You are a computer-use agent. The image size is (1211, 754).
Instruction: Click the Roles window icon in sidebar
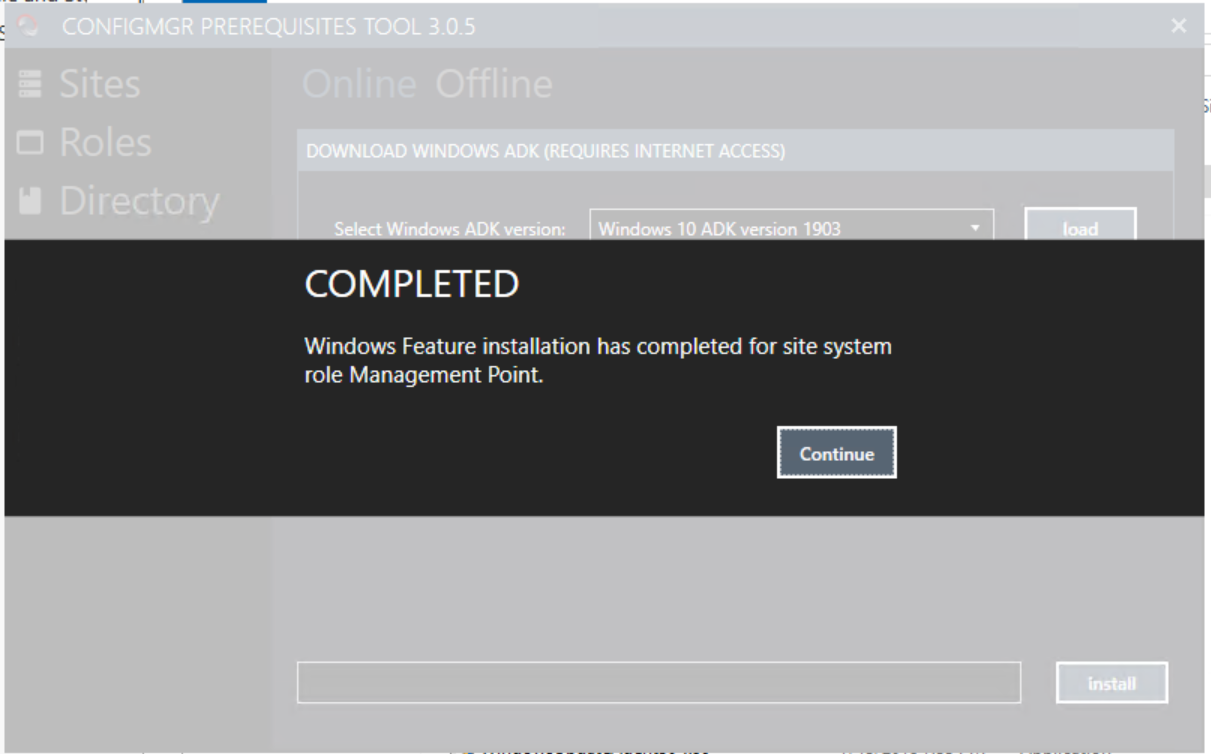tap(30, 143)
